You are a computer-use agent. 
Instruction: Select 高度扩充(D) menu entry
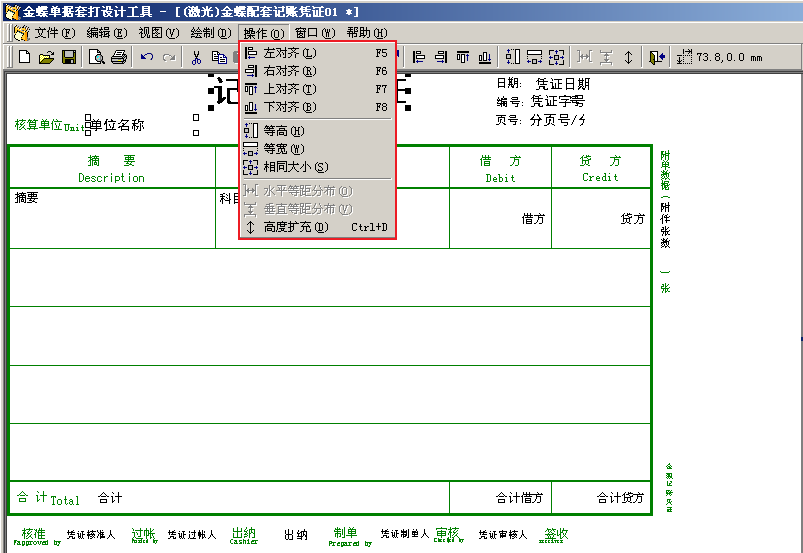(x=317, y=227)
